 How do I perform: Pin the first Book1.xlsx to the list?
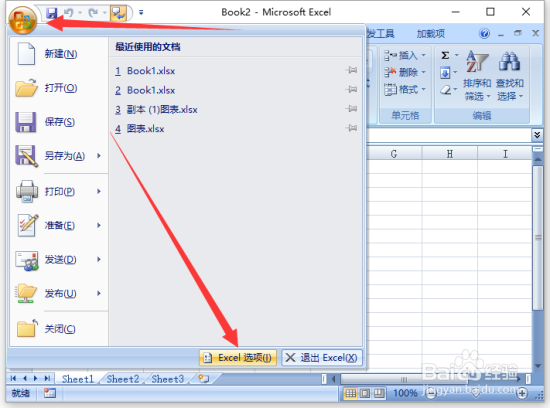pyautogui.click(x=351, y=70)
